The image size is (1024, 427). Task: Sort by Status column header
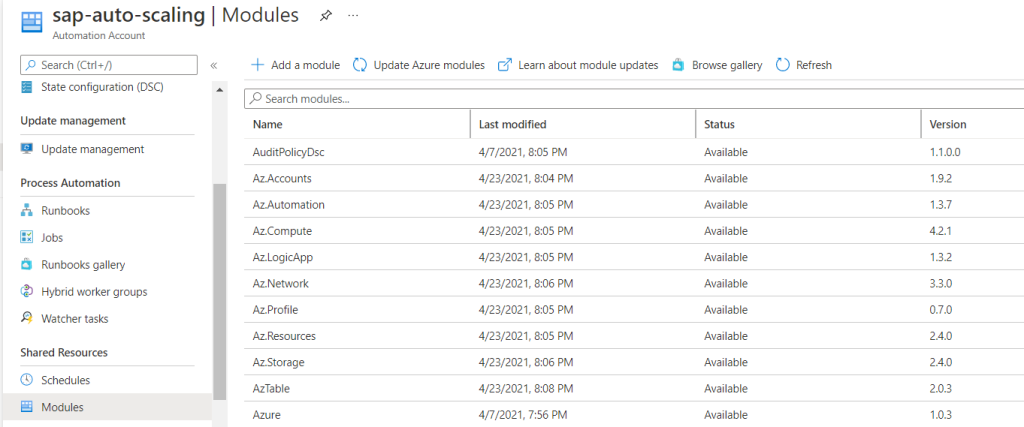click(719, 124)
